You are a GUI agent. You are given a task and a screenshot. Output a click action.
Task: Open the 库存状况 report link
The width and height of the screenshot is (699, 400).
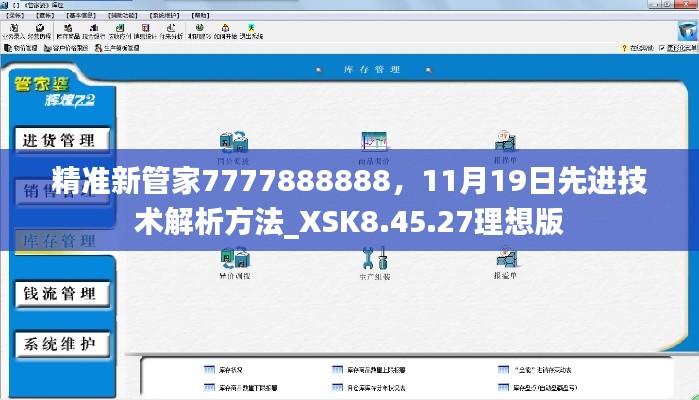tap(223, 370)
